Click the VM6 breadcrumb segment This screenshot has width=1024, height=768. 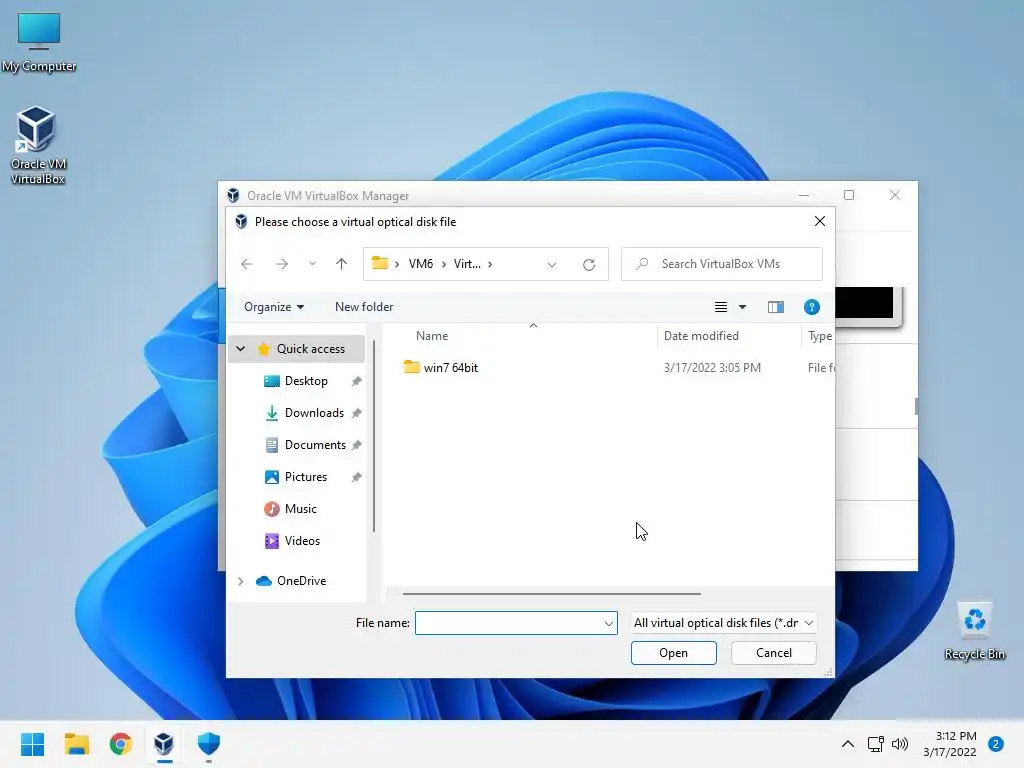[421, 264]
